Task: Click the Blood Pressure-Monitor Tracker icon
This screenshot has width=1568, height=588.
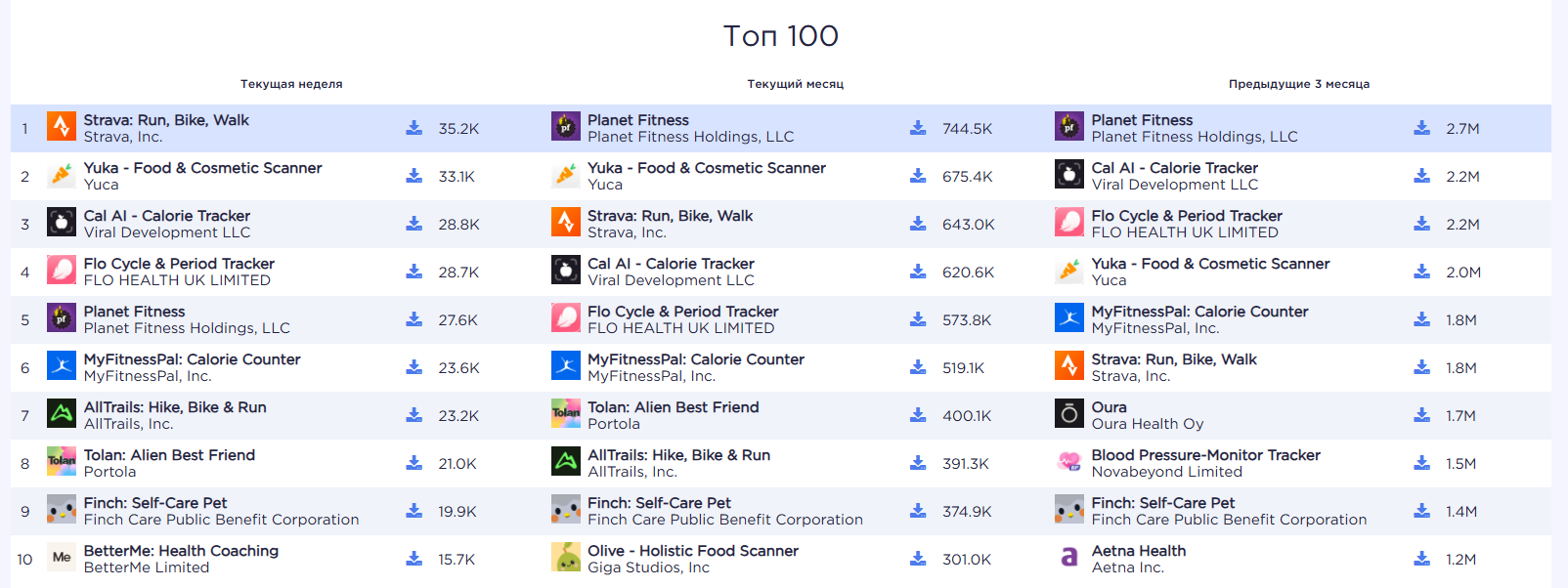Action: (x=1069, y=462)
